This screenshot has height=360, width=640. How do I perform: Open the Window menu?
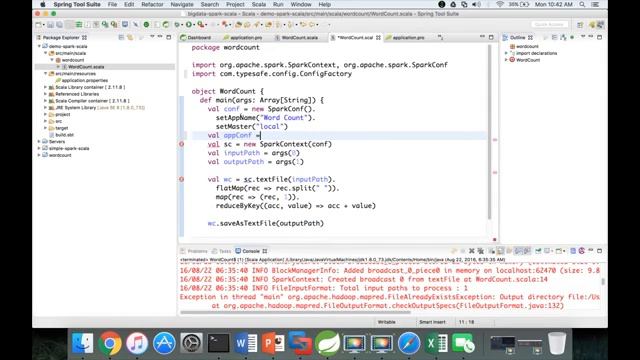(301, 4)
